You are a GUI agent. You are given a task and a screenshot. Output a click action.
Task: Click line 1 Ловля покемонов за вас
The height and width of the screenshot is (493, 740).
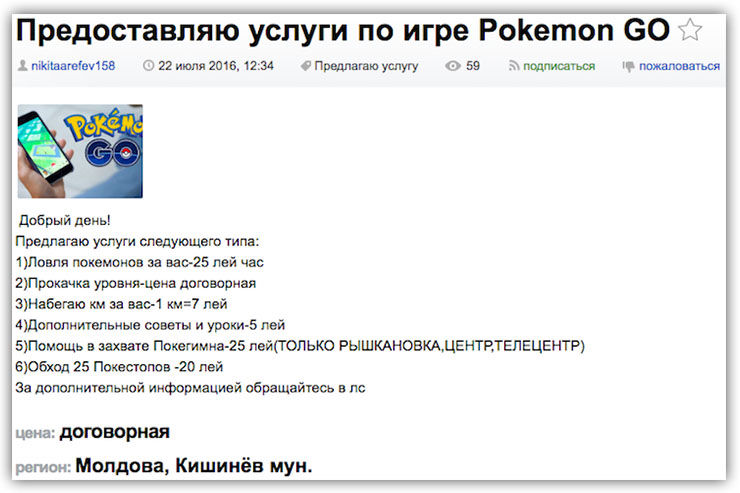pyautogui.click(x=140, y=262)
